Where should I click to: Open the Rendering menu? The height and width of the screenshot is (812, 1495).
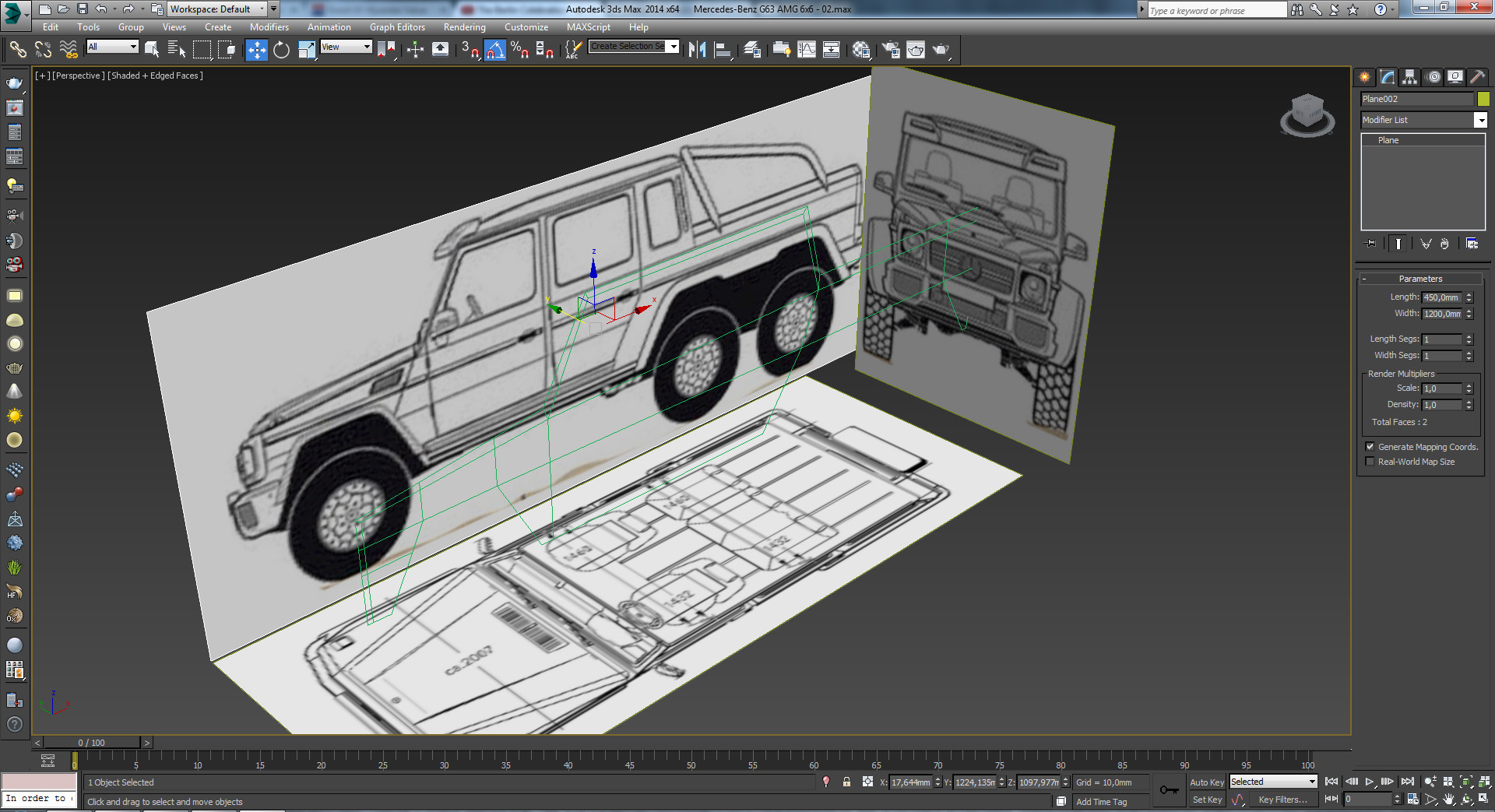pyautogui.click(x=464, y=27)
